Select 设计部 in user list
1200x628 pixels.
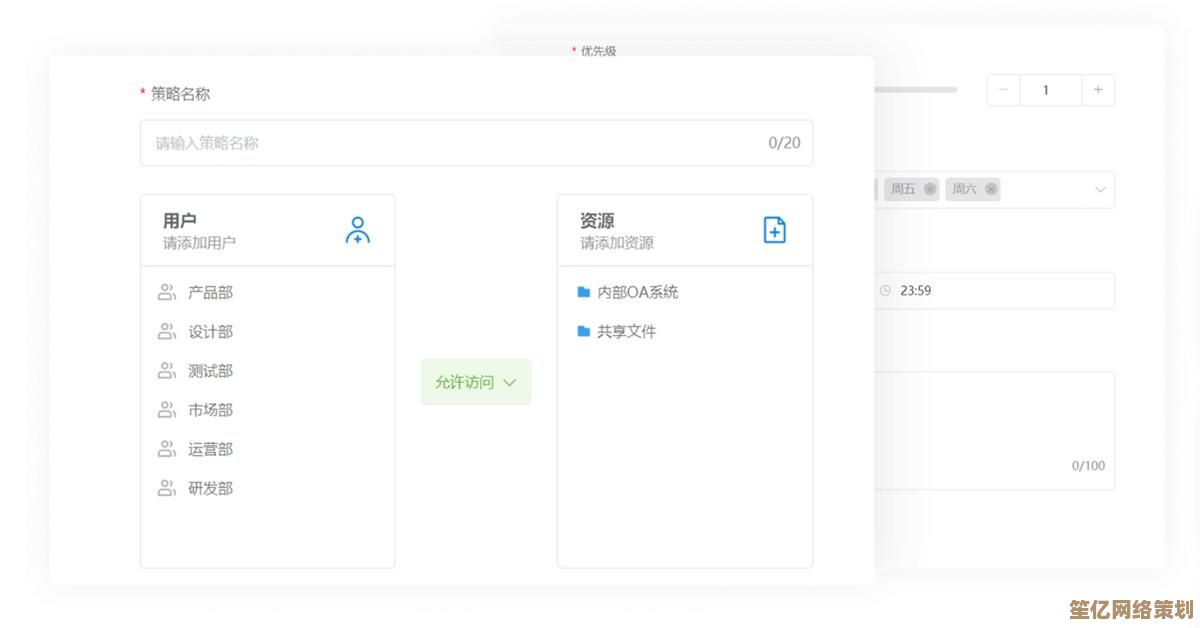click(x=210, y=332)
